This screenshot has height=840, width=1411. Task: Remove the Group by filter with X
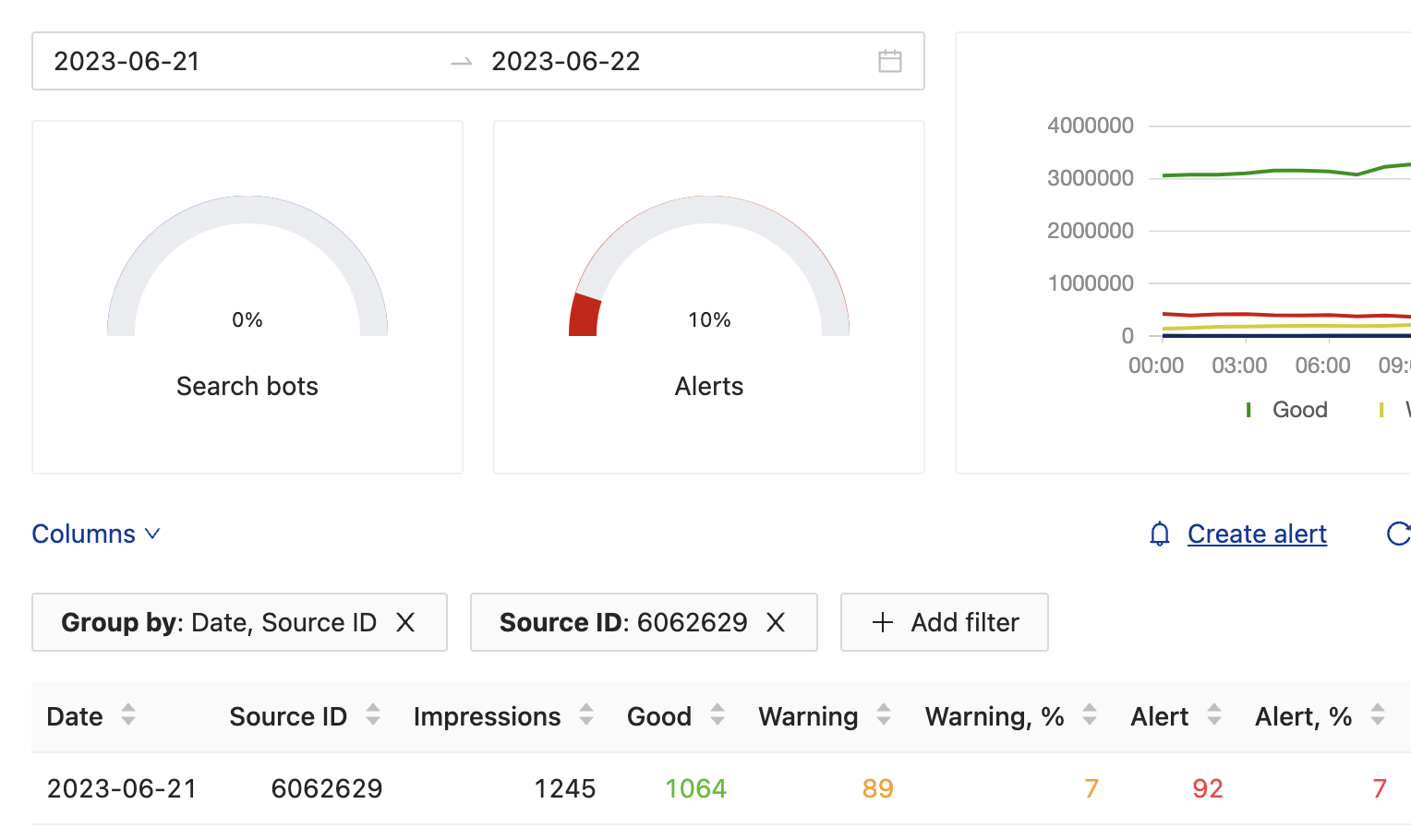[405, 622]
